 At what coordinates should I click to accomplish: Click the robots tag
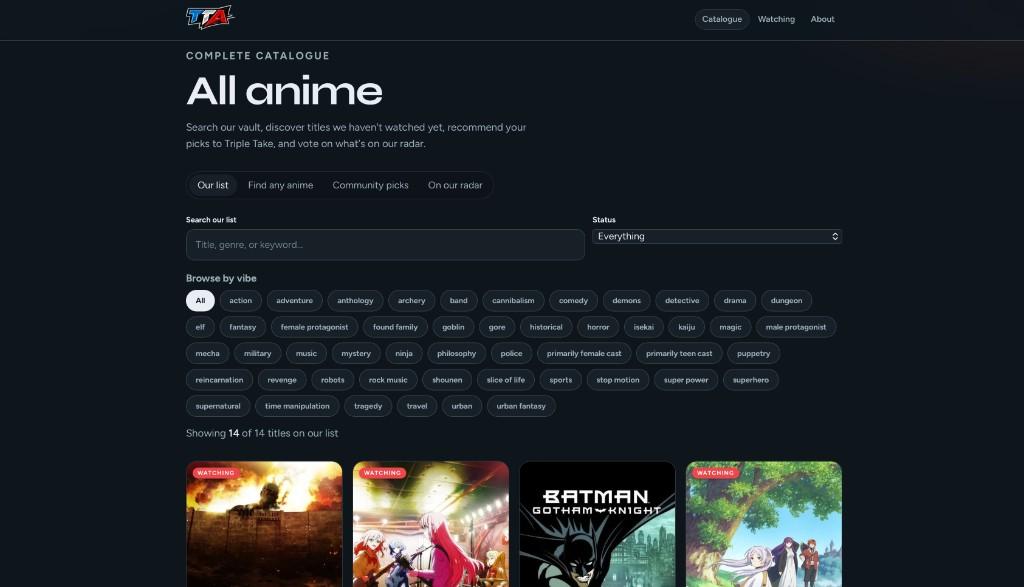click(332, 380)
